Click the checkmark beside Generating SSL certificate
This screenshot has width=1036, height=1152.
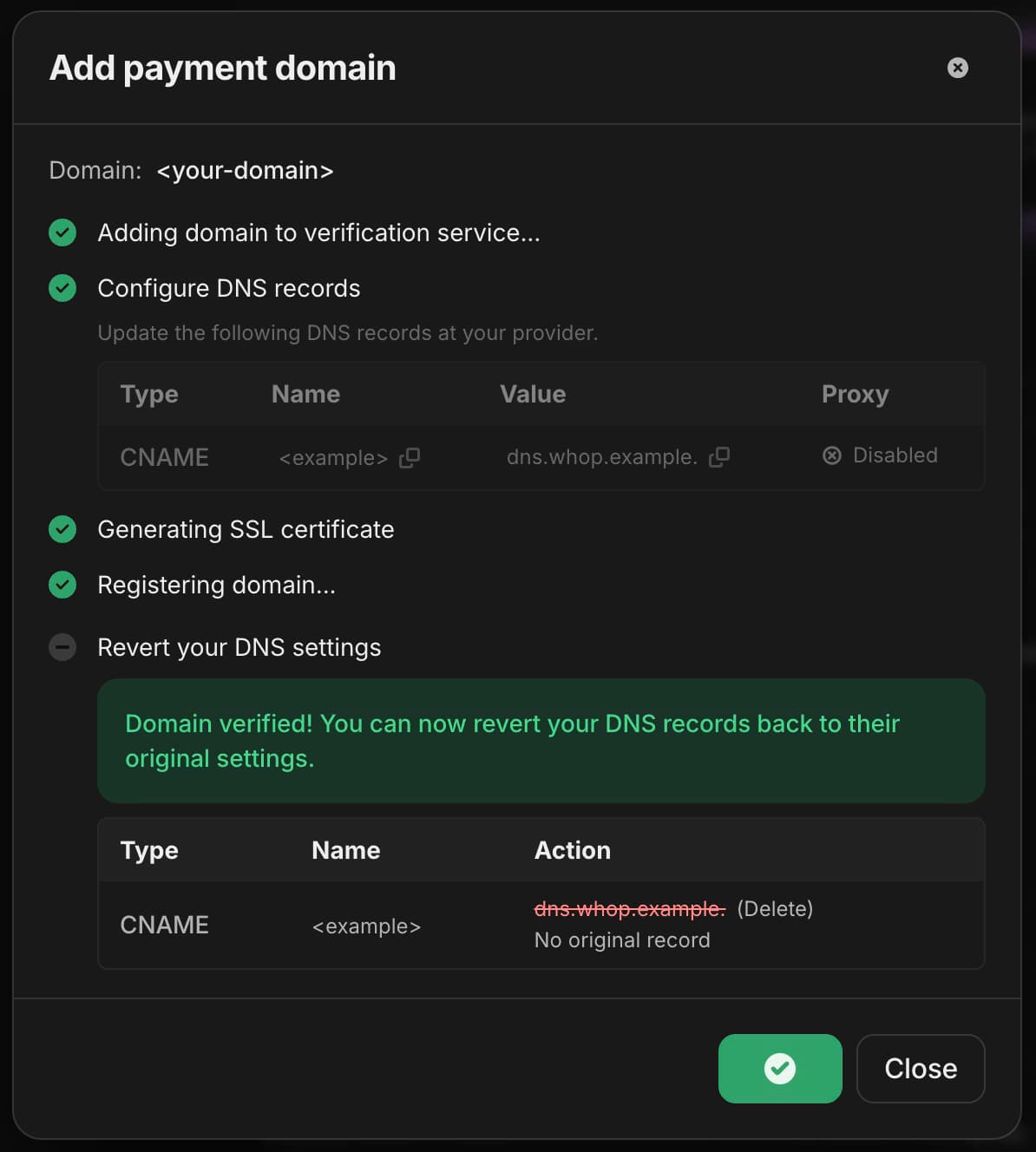pos(62,529)
